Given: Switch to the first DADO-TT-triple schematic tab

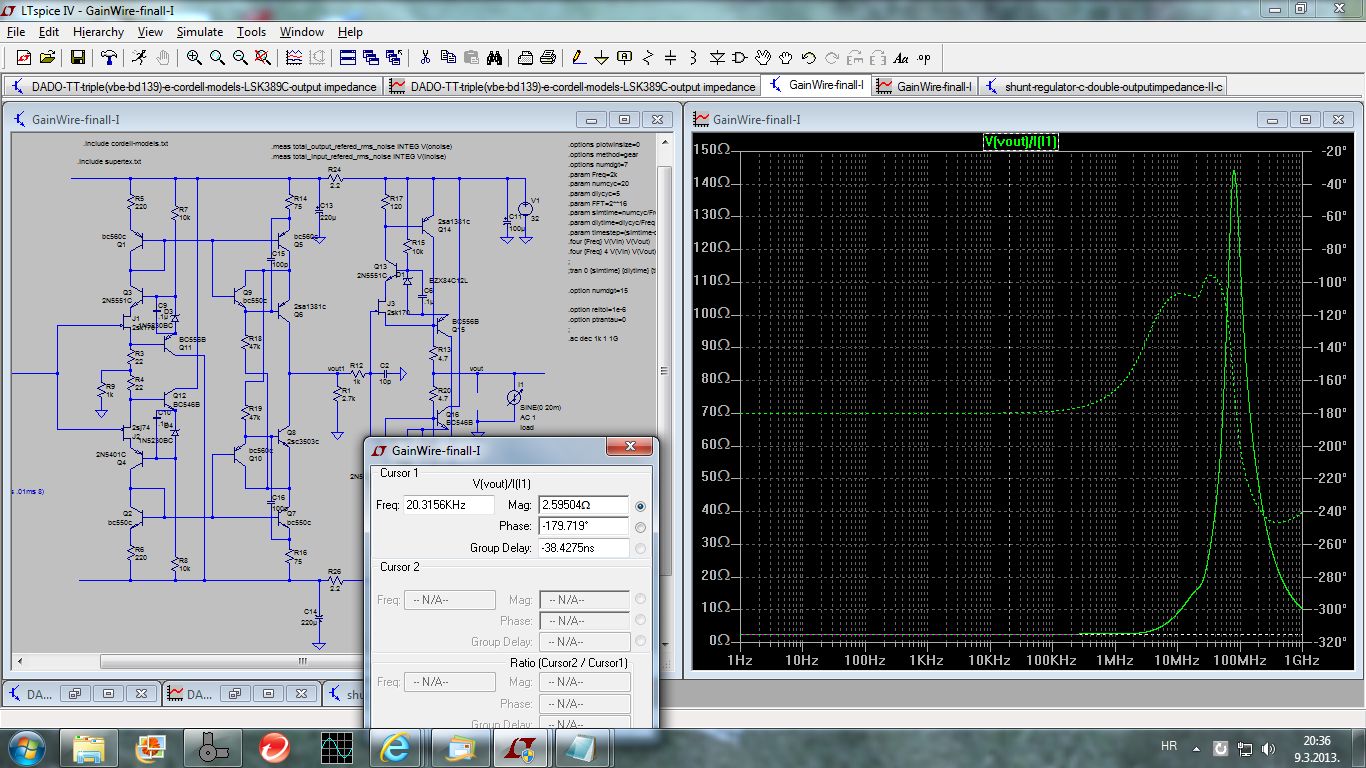Looking at the screenshot, I should [193, 86].
